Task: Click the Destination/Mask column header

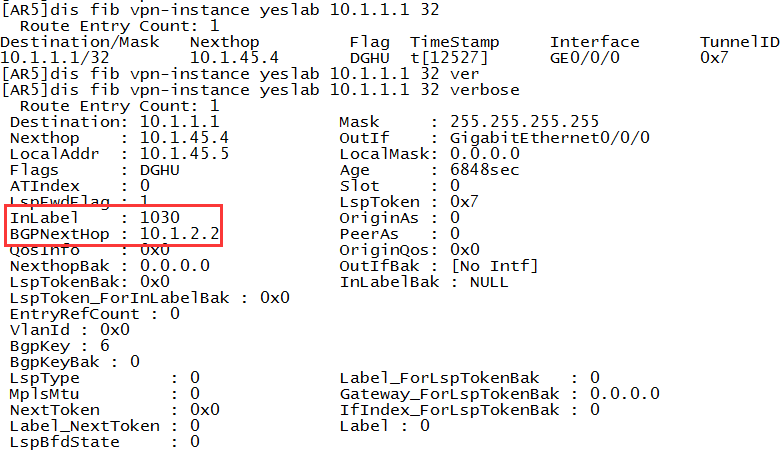Action: pos(80,42)
